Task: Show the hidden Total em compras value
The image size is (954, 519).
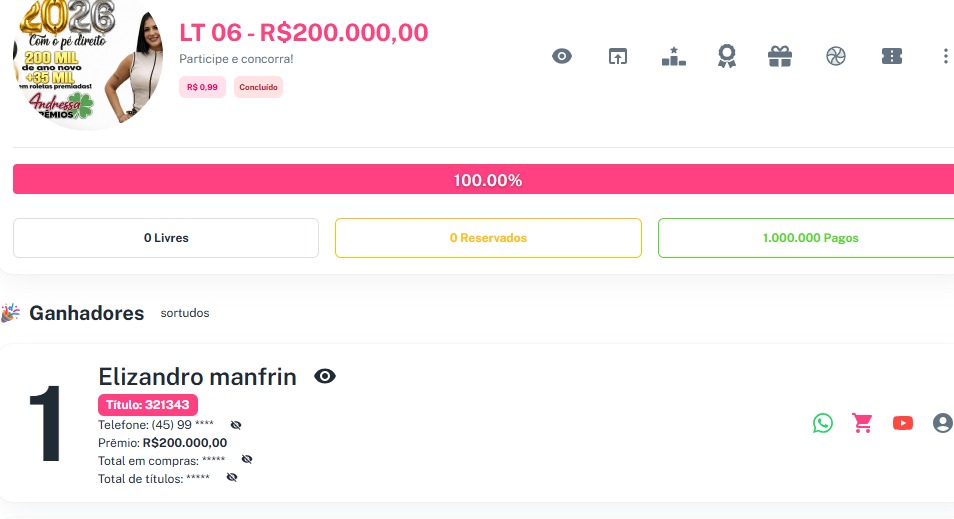Action: [247, 460]
